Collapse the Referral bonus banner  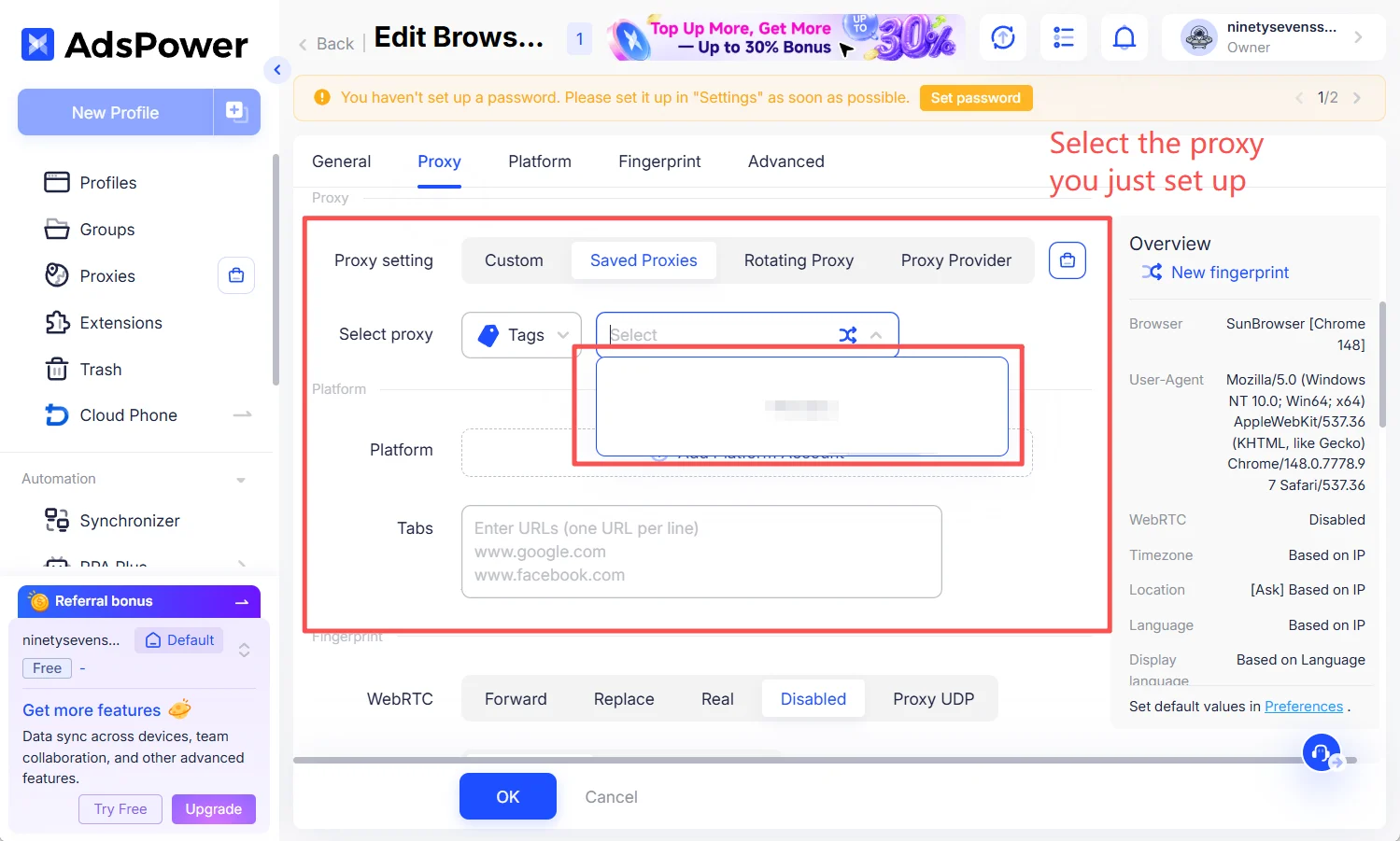(242, 602)
